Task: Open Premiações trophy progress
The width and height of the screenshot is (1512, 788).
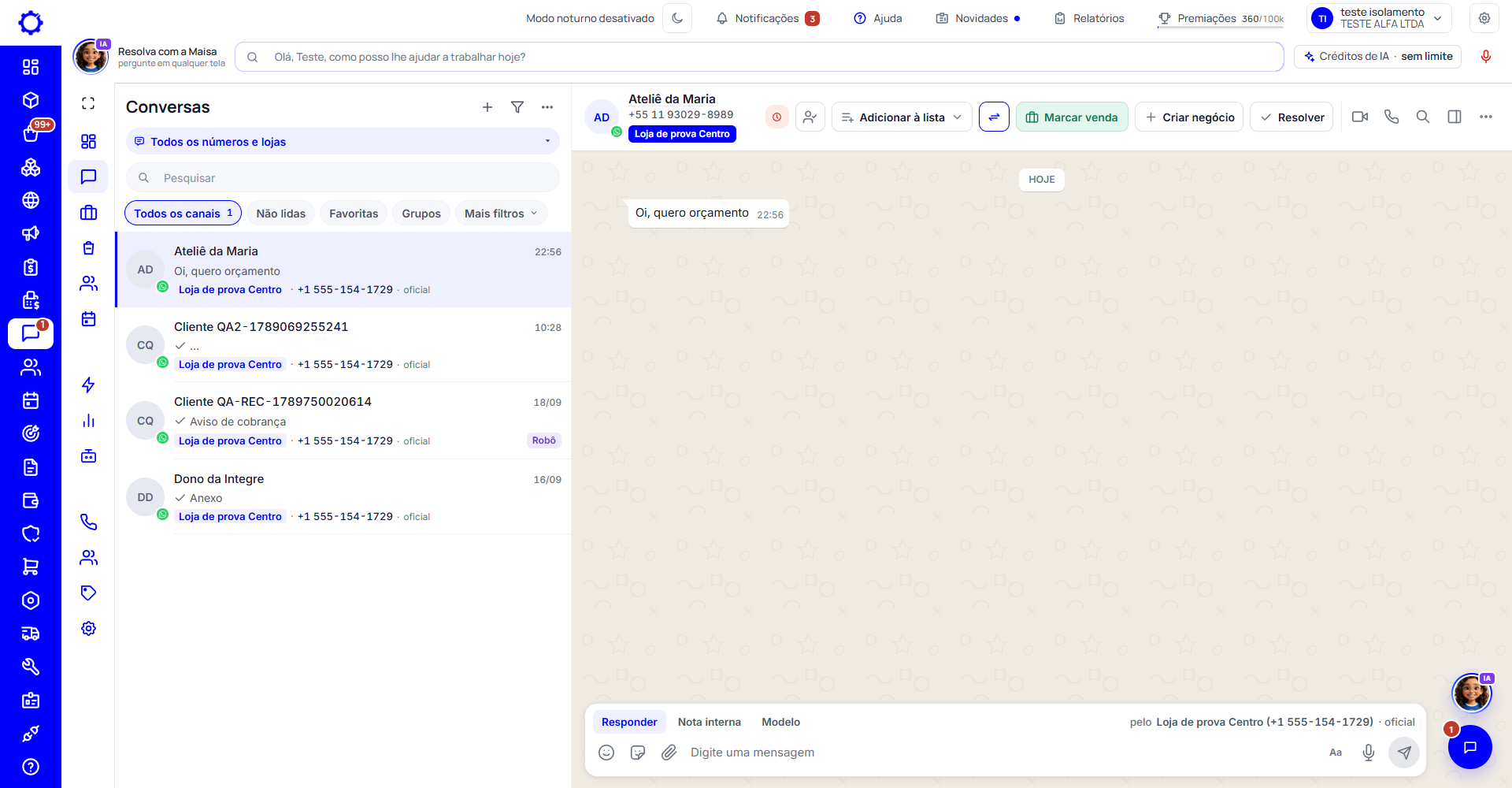Action: coord(1220,18)
